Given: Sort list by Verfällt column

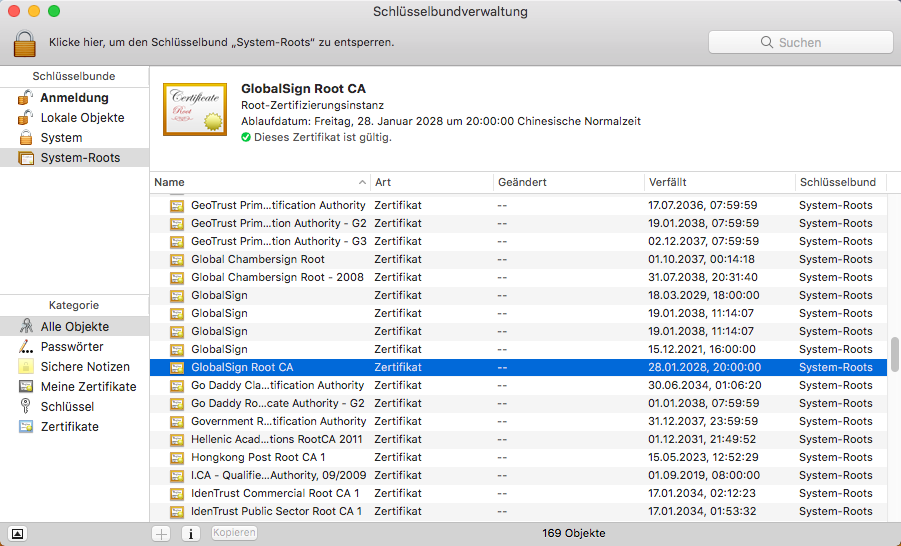Looking at the screenshot, I should coord(720,182).
